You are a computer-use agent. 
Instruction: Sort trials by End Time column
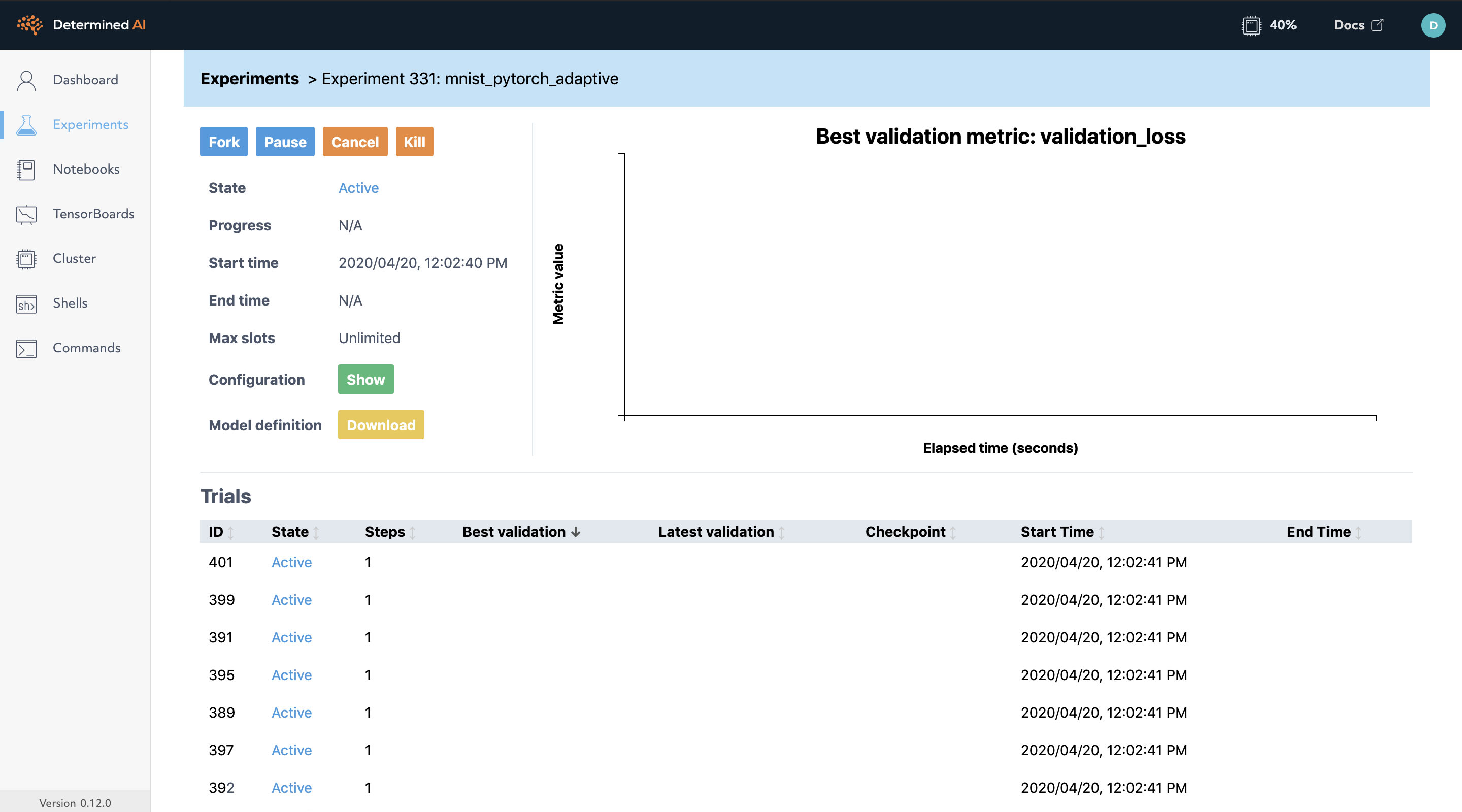coord(1324,532)
